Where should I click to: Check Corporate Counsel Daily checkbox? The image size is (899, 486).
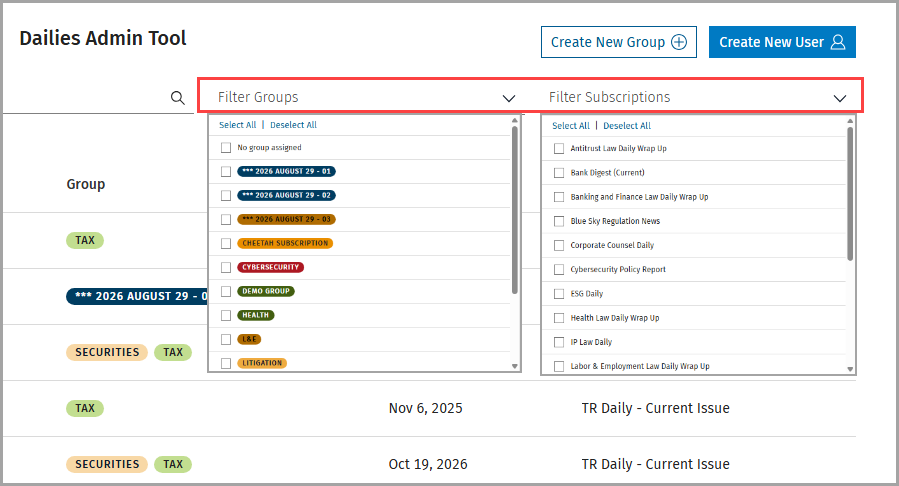[559, 245]
